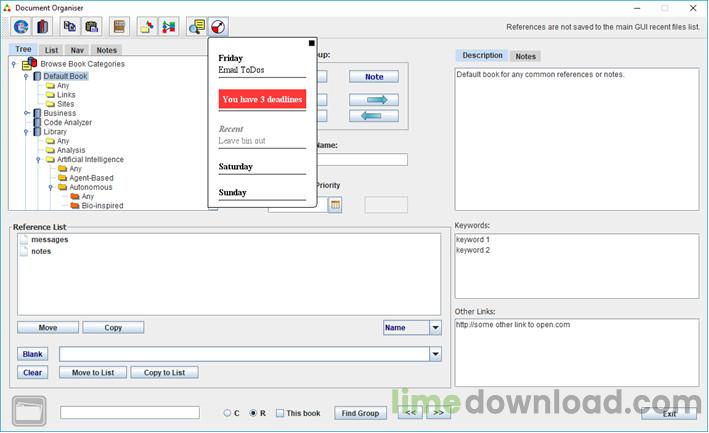Click the web browser globe toolbar icon

tap(21, 27)
